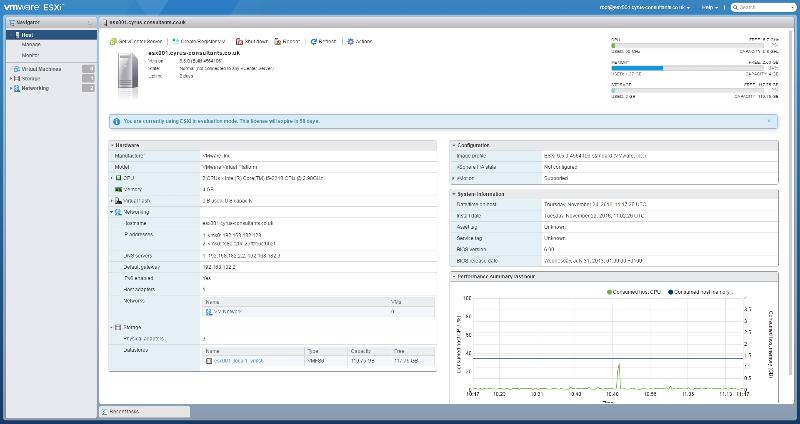Collapse the Hardware panel section
800x424 pixels.
[112, 145]
